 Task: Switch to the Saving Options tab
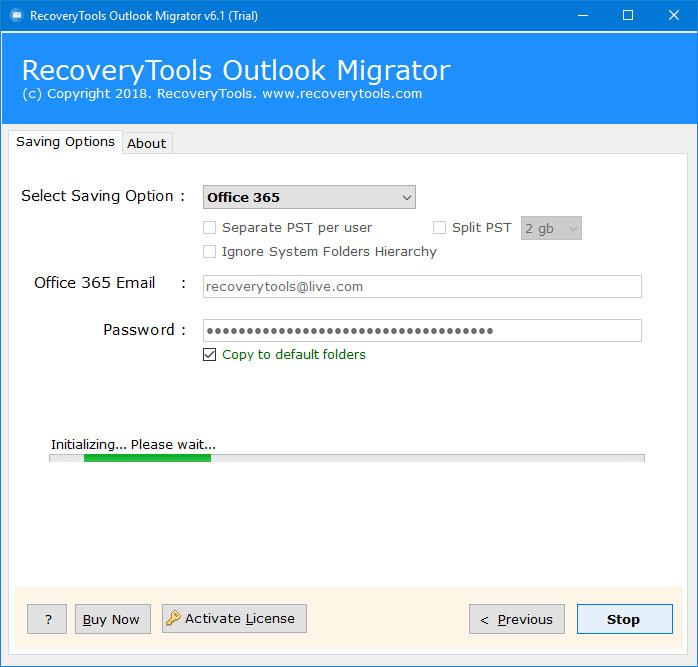coord(65,142)
